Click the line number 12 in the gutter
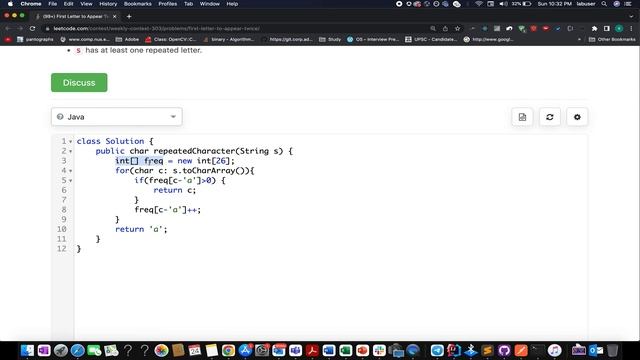 point(62,249)
